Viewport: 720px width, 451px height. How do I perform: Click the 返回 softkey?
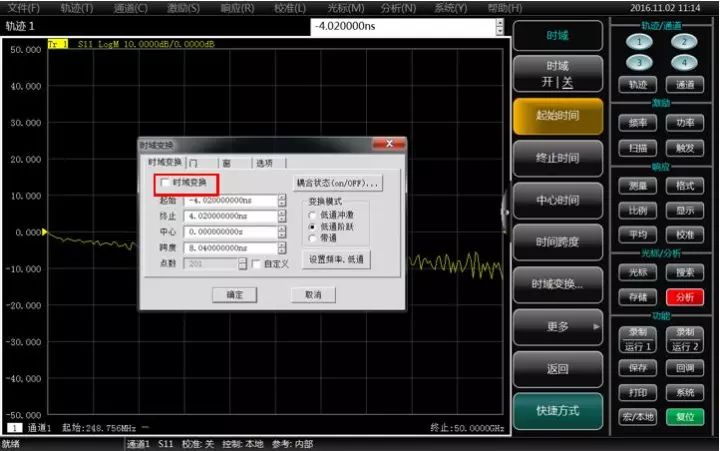pos(557,369)
